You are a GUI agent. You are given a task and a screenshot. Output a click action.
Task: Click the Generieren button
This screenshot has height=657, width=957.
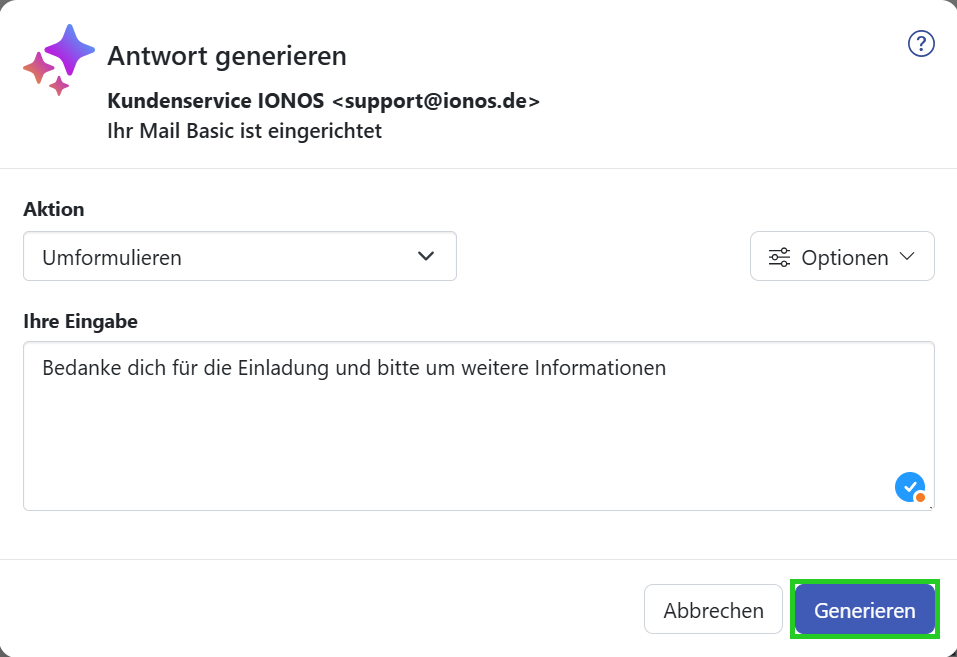pyautogui.click(x=865, y=609)
